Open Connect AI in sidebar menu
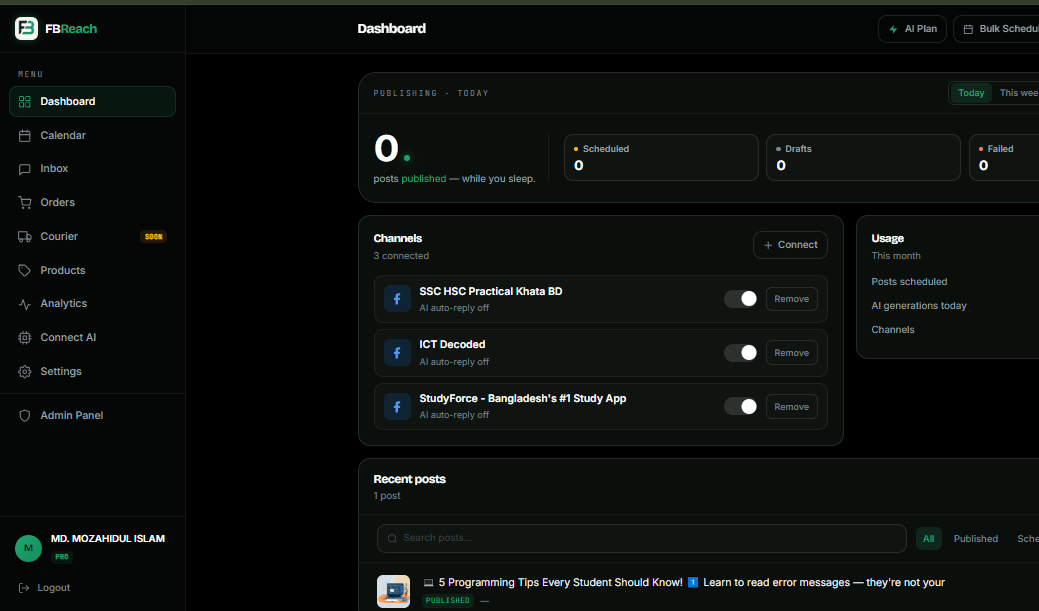 coord(93,337)
